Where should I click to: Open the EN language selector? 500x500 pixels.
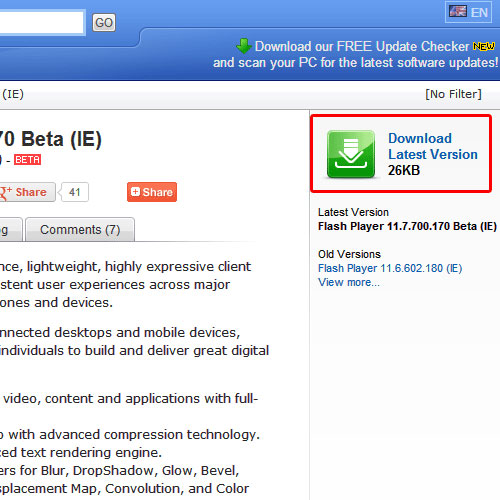click(468, 12)
